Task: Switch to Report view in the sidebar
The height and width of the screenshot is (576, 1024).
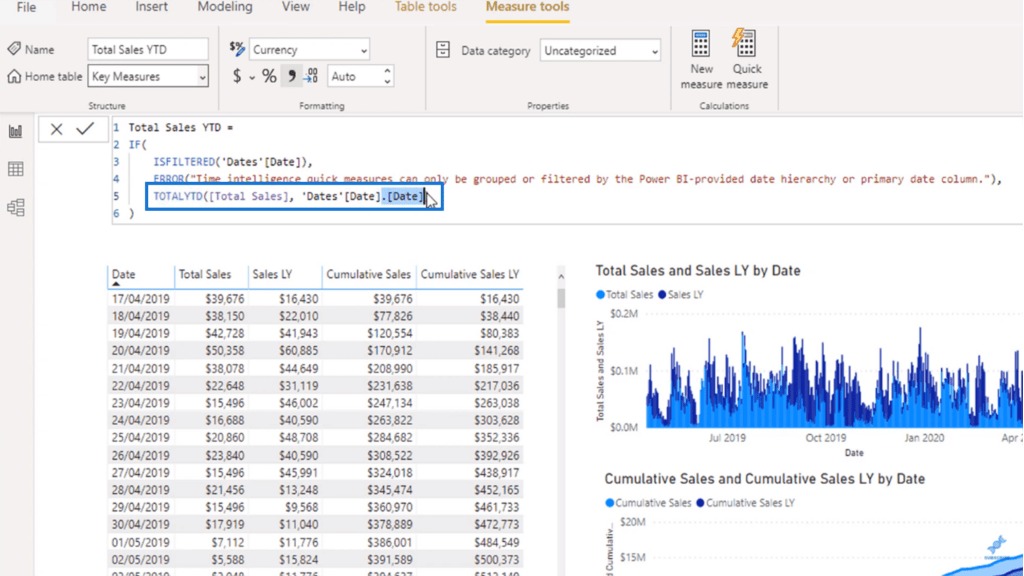Action: point(16,132)
